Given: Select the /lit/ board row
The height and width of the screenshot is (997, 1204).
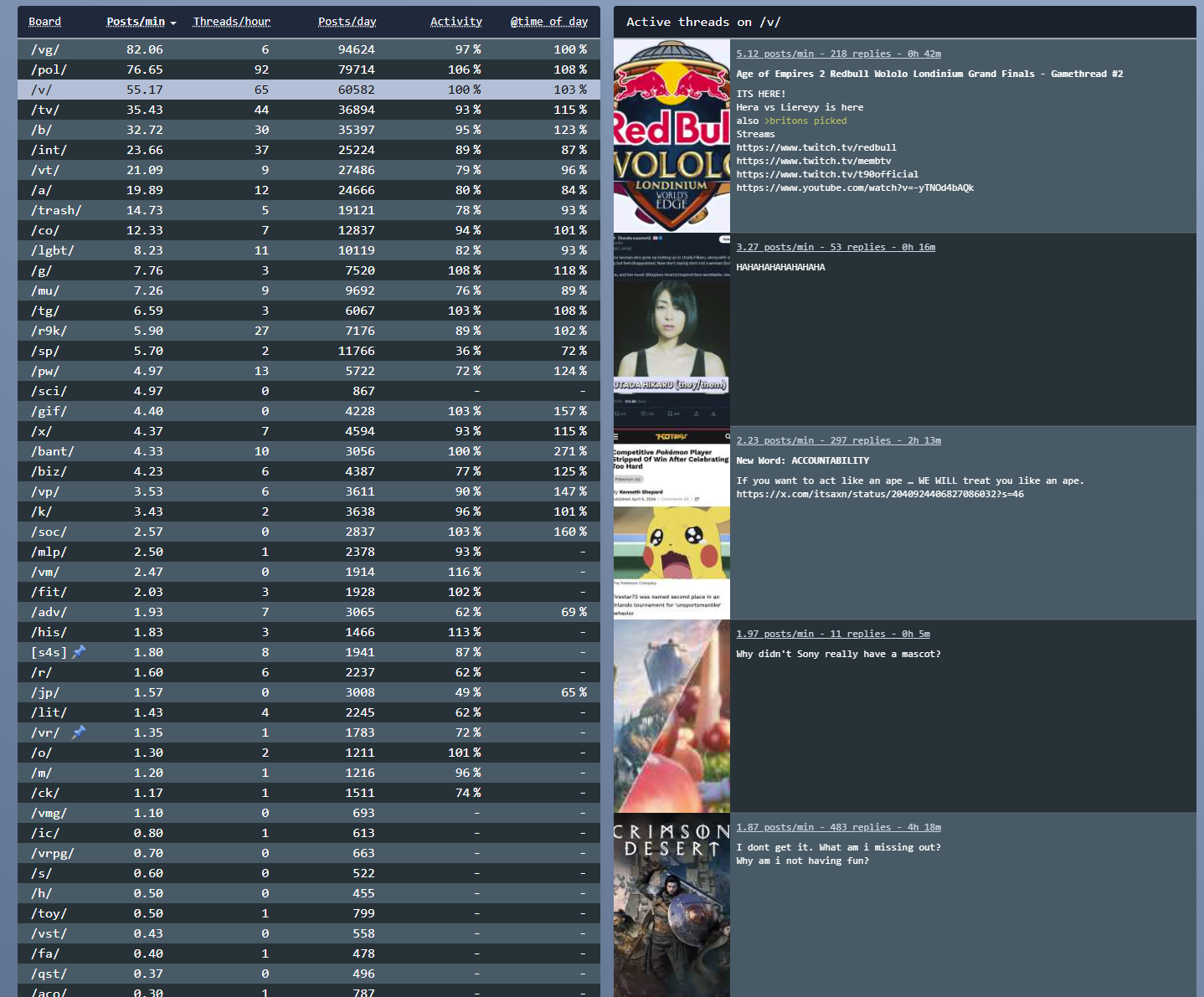Looking at the screenshot, I should click(309, 712).
